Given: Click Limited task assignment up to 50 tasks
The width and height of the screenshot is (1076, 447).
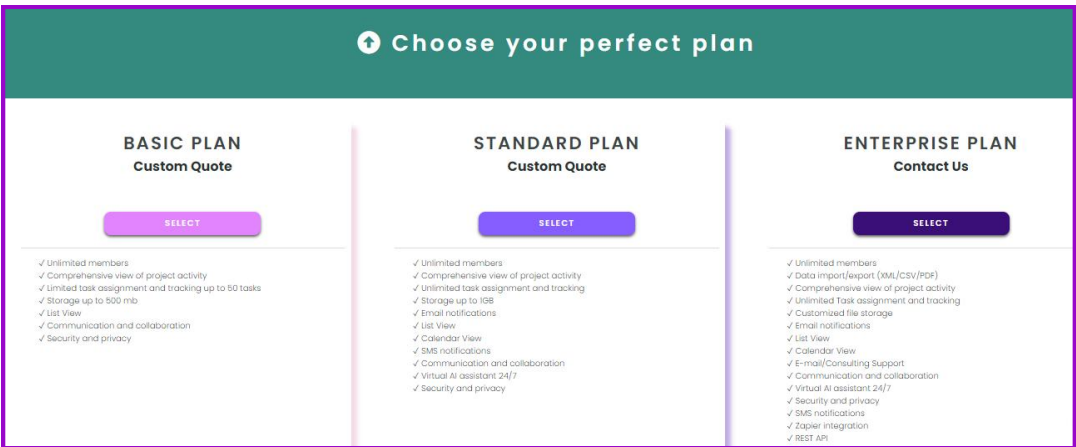Looking at the screenshot, I should click(153, 288).
